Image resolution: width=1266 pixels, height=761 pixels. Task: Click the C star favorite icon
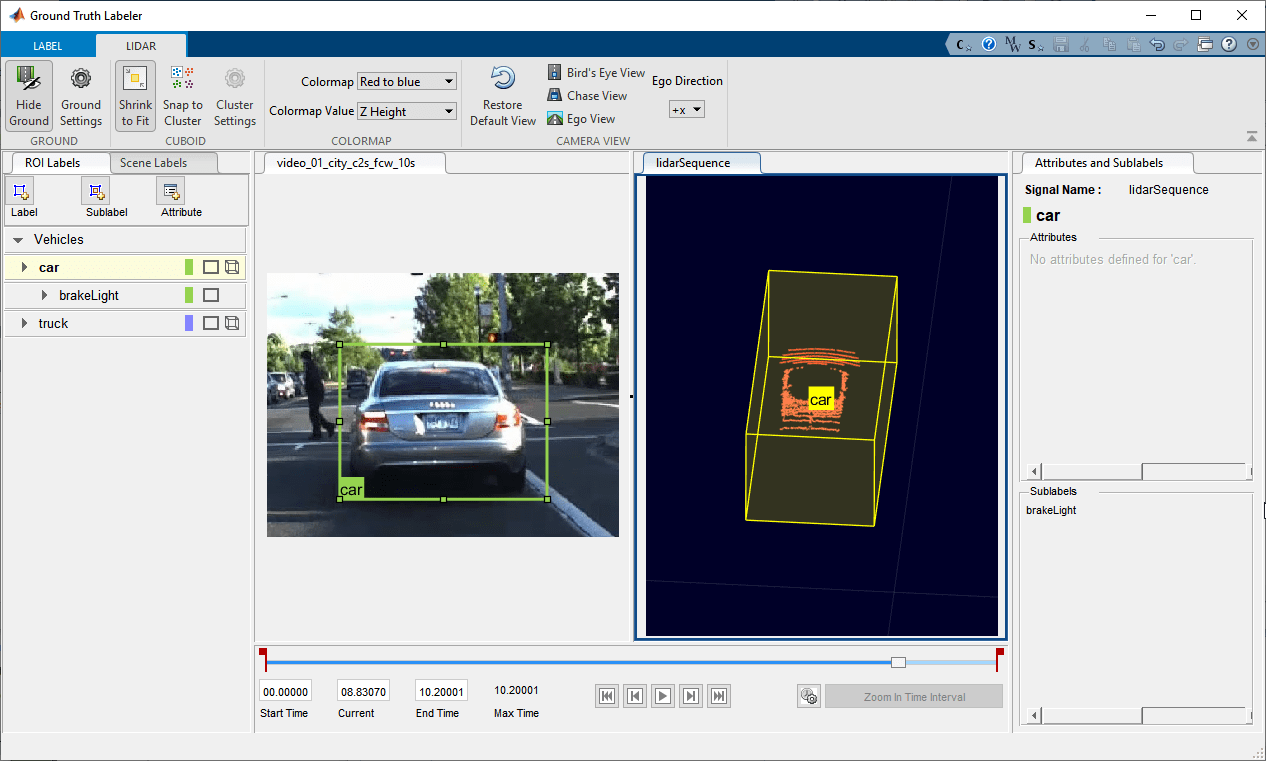click(964, 44)
